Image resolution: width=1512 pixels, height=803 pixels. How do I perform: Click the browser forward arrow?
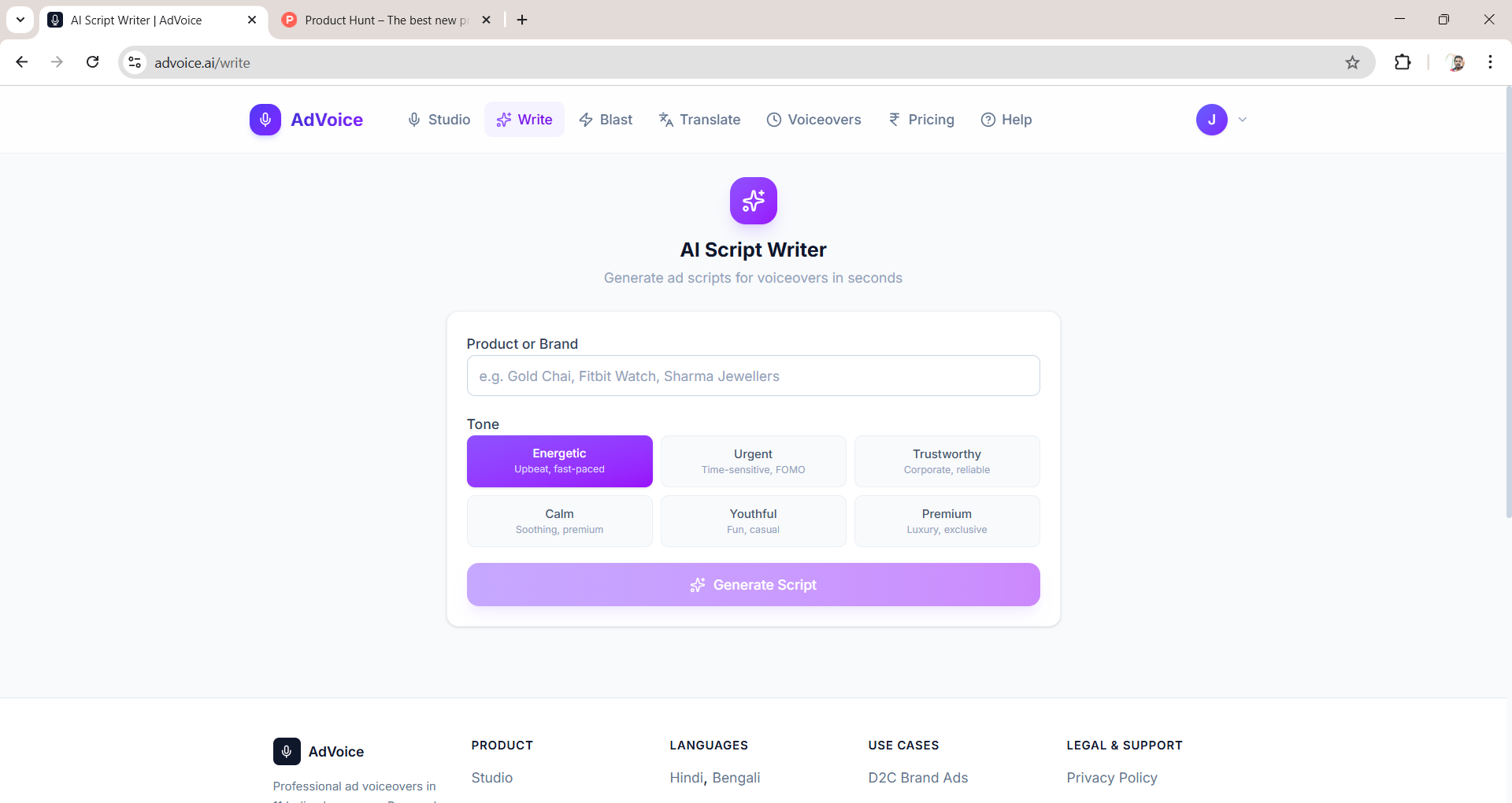pyautogui.click(x=57, y=62)
